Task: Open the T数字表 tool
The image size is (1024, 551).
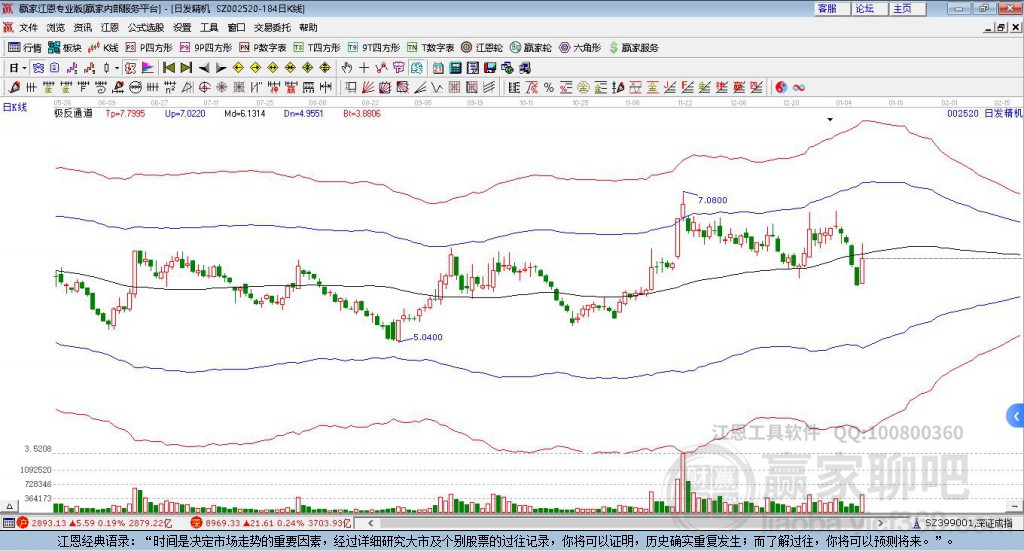Action: 430,48
